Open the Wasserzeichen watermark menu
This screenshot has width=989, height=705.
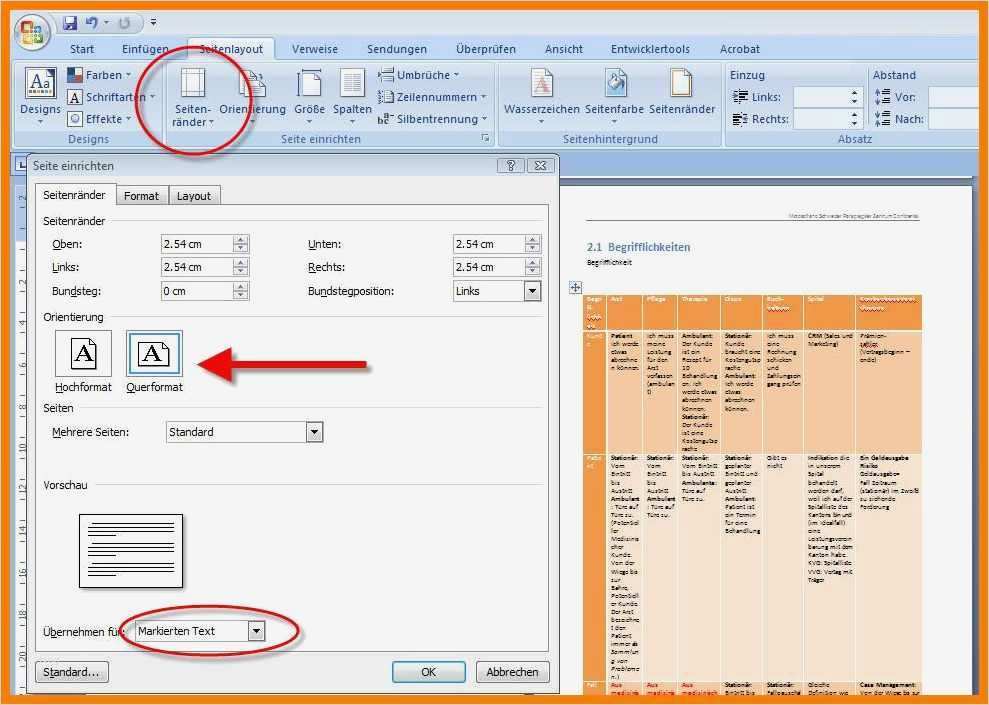pos(541,96)
